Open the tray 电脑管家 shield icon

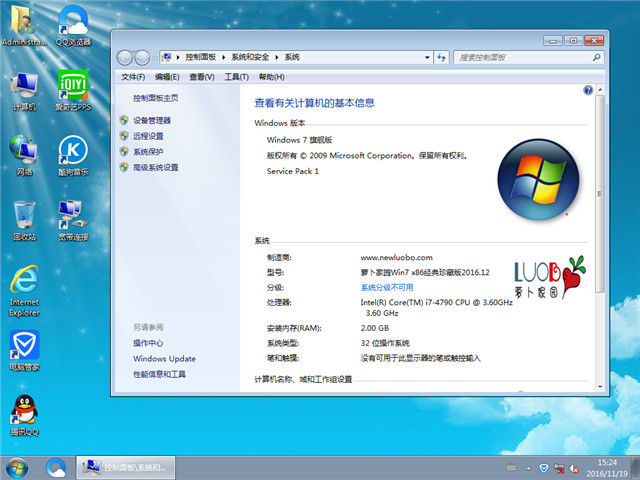click(x=543, y=468)
